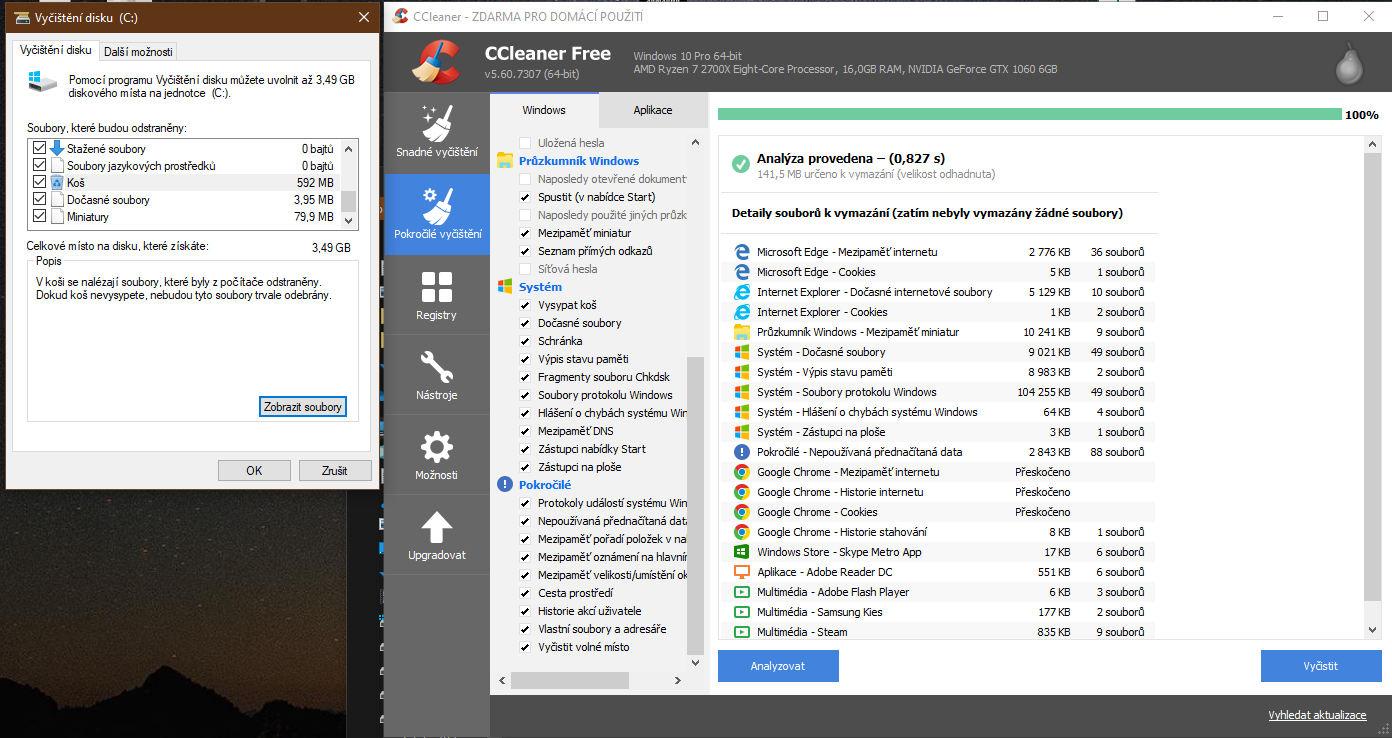Click multimedia icon for Steam row
The height and width of the screenshot is (738, 1392).
tap(741, 632)
